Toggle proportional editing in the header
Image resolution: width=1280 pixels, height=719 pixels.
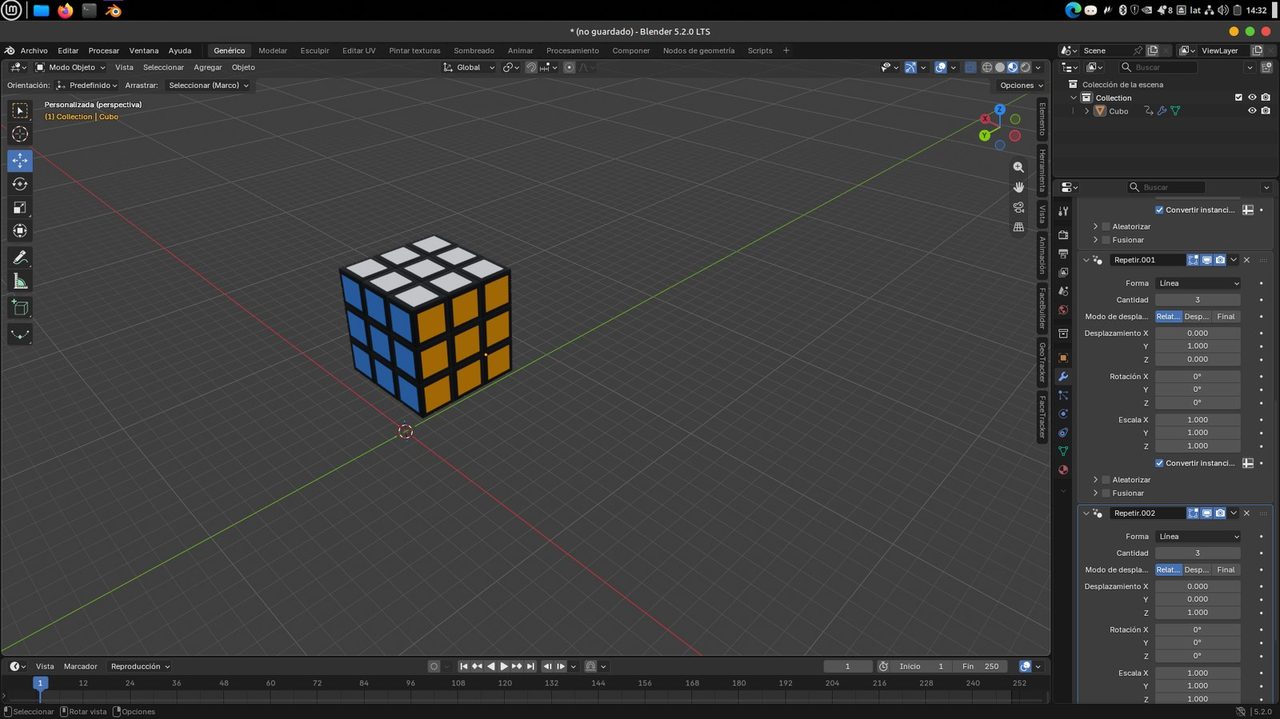[569, 67]
